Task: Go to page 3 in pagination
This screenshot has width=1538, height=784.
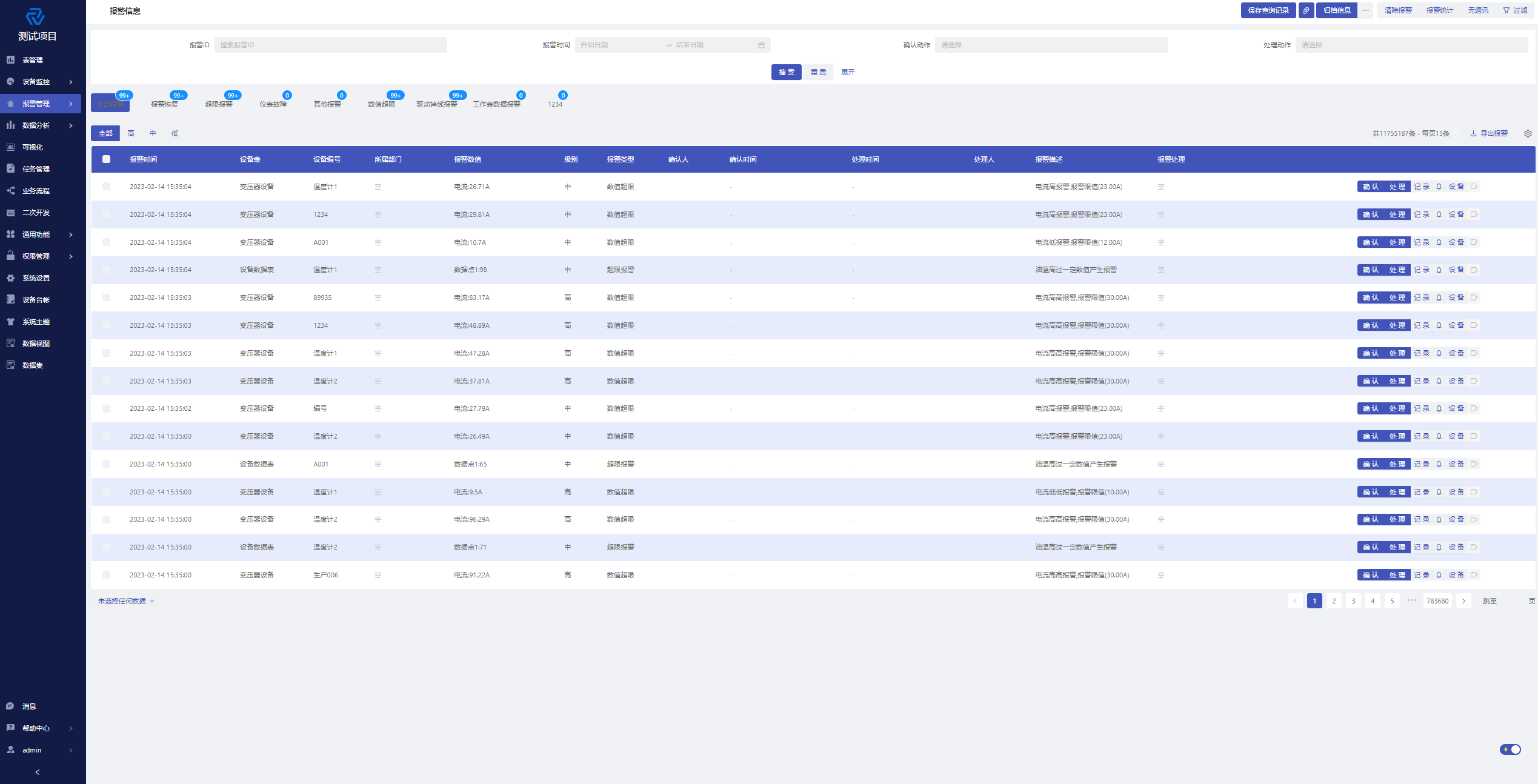Action: click(1353, 601)
